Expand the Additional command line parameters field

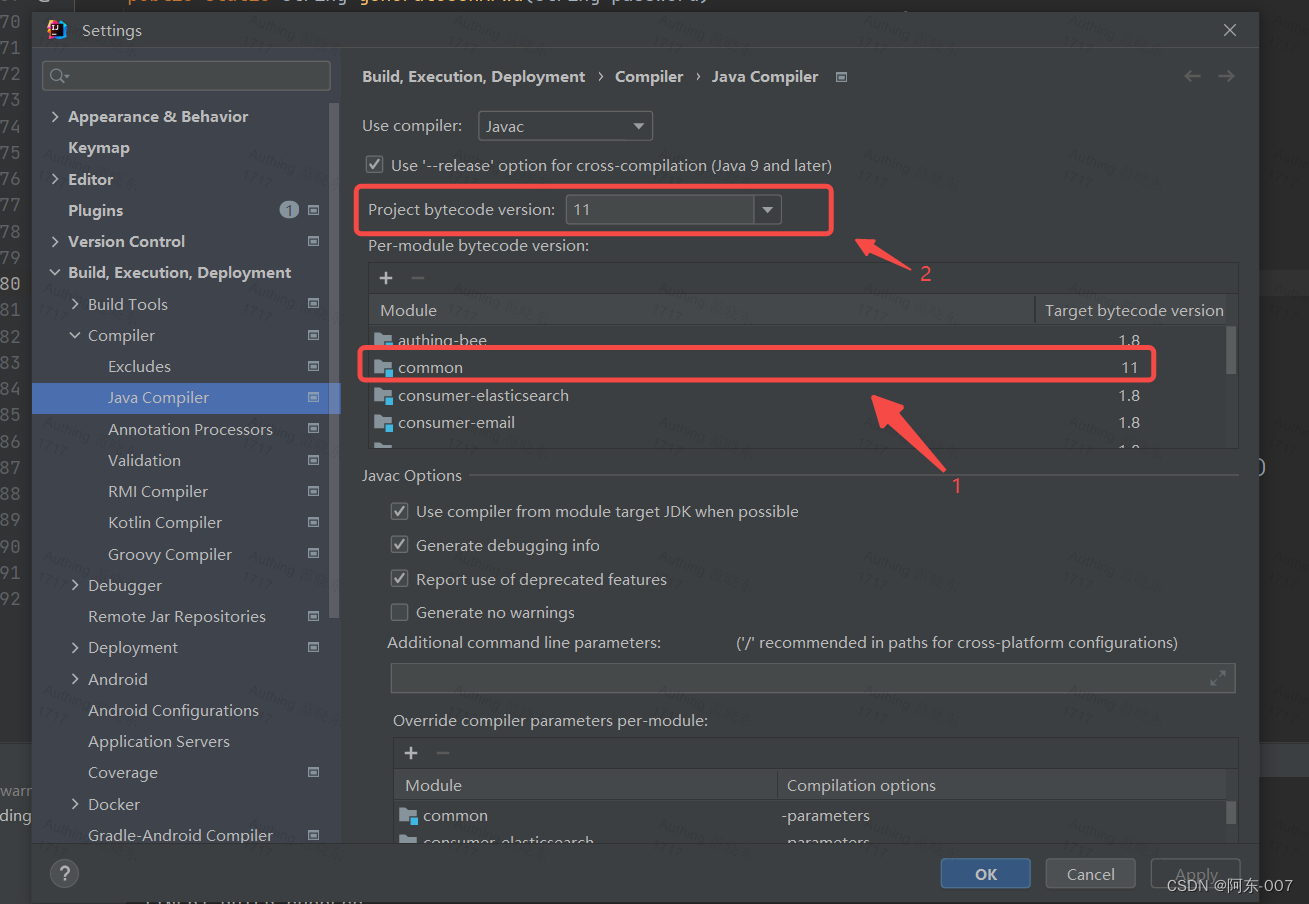[1217, 678]
